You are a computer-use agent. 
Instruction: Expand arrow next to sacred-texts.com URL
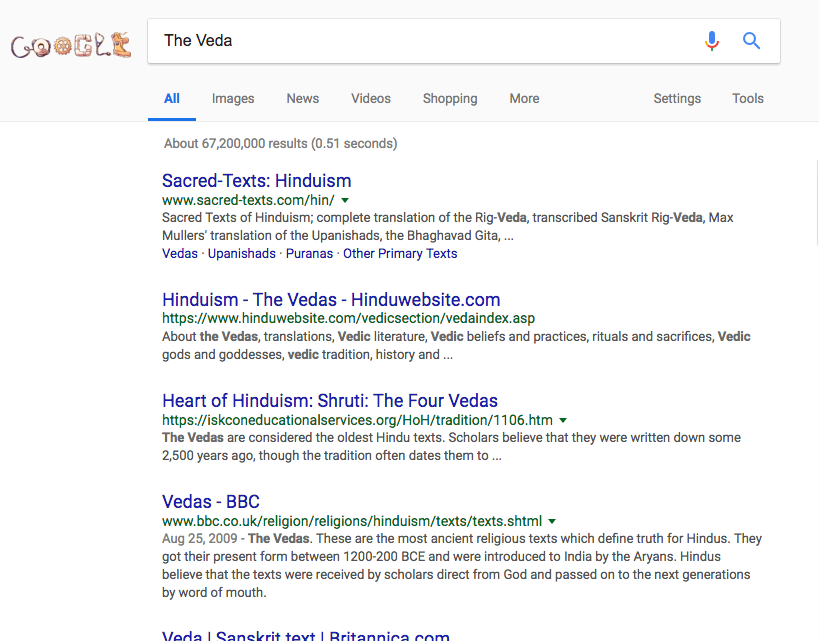pos(345,201)
